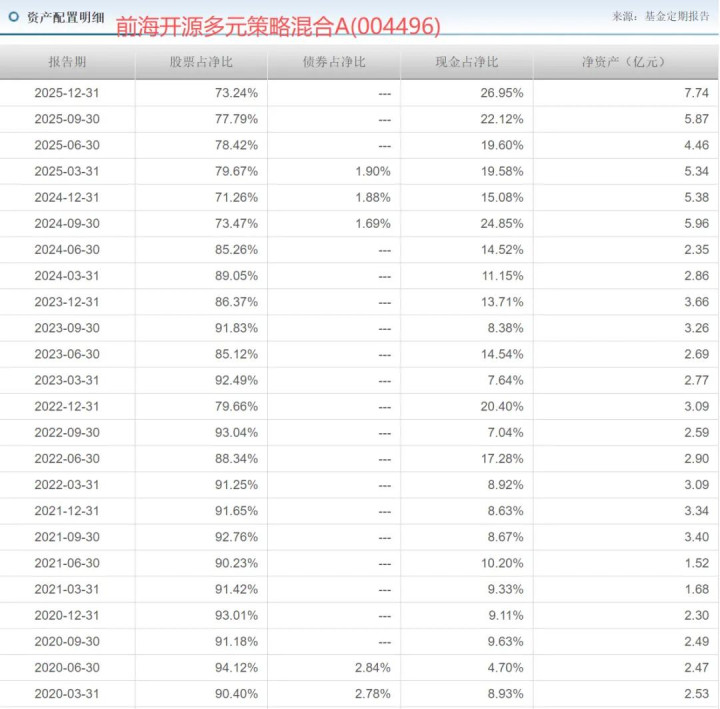The width and height of the screenshot is (720, 709).
Task: Select the 11.15% cash ratio cell
Action: [502, 276]
